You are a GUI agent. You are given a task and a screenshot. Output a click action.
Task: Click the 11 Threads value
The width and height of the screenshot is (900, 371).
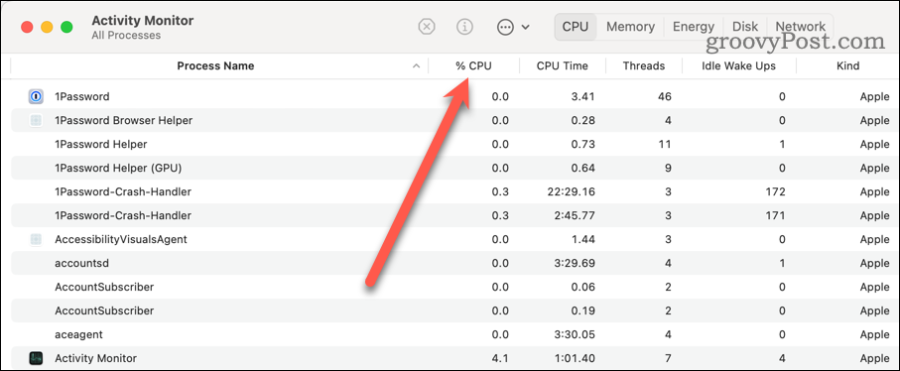(x=665, y=144)
